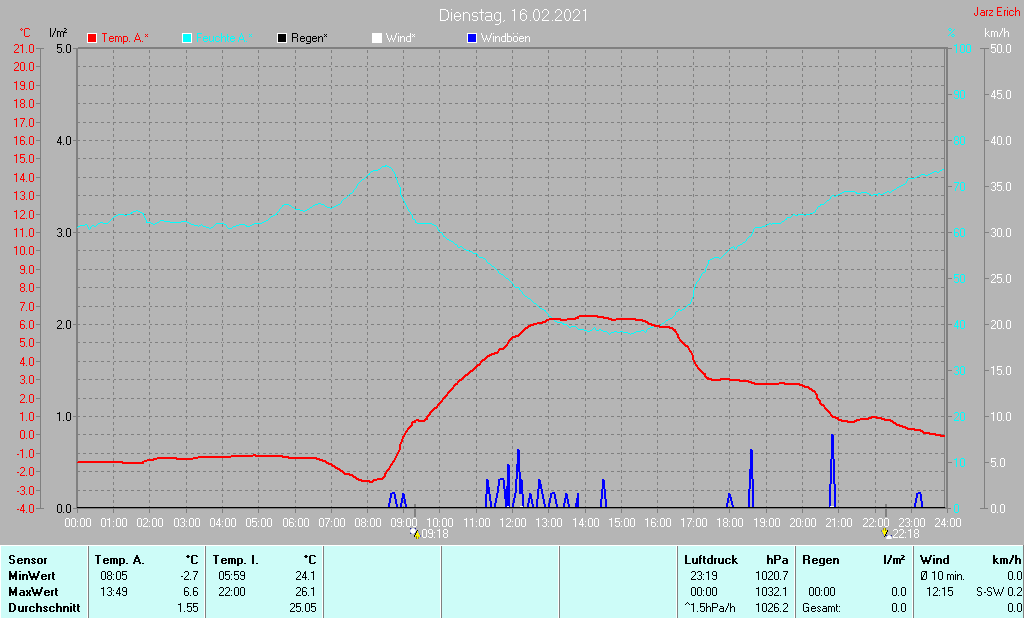Click the 25.05 indoor average value
Screen dimensions: 1024x618
303,608
